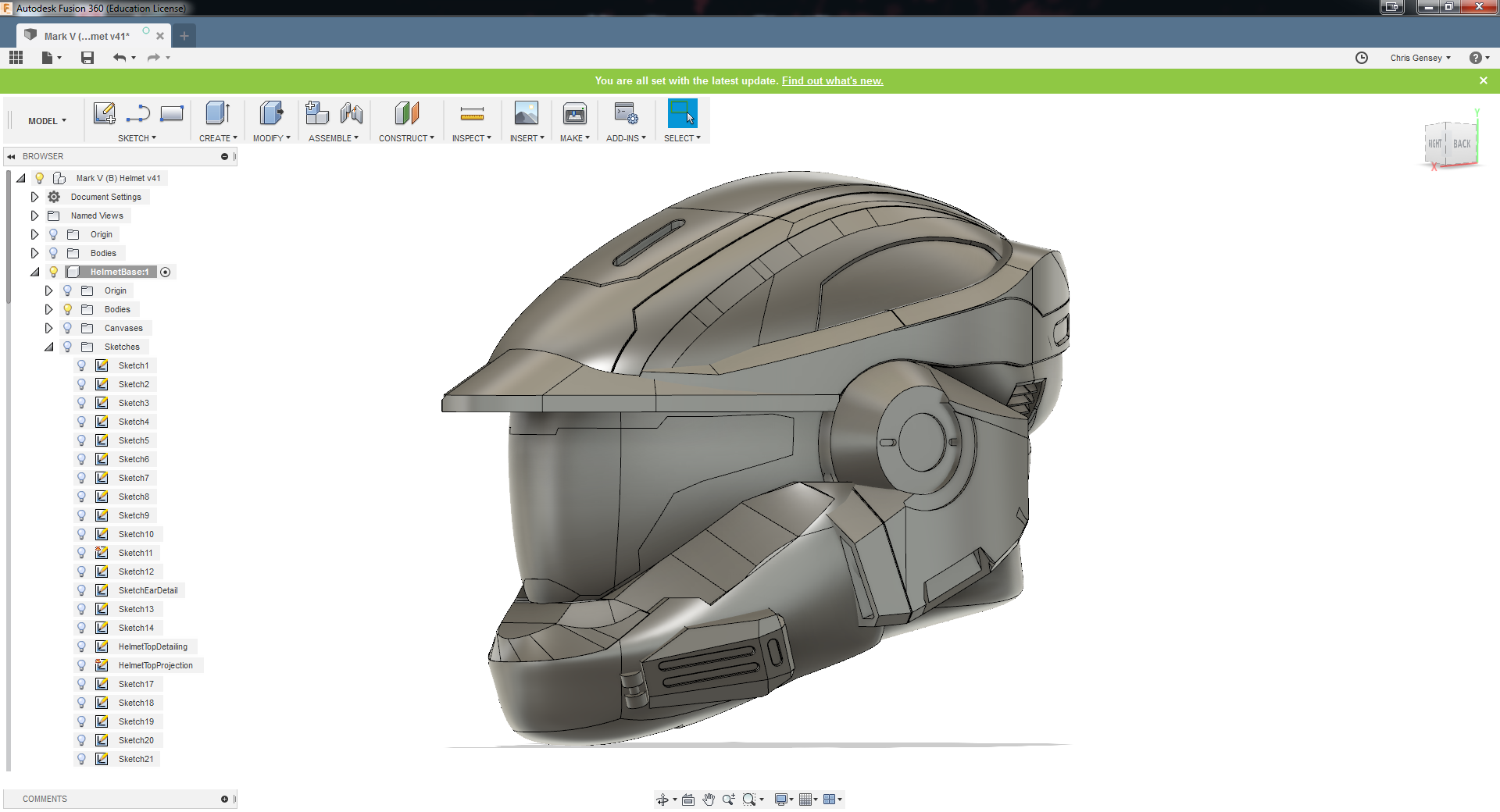The image size is (1500, 812).
Task: Click the Save icon
Action: click(x=87, y=58)
